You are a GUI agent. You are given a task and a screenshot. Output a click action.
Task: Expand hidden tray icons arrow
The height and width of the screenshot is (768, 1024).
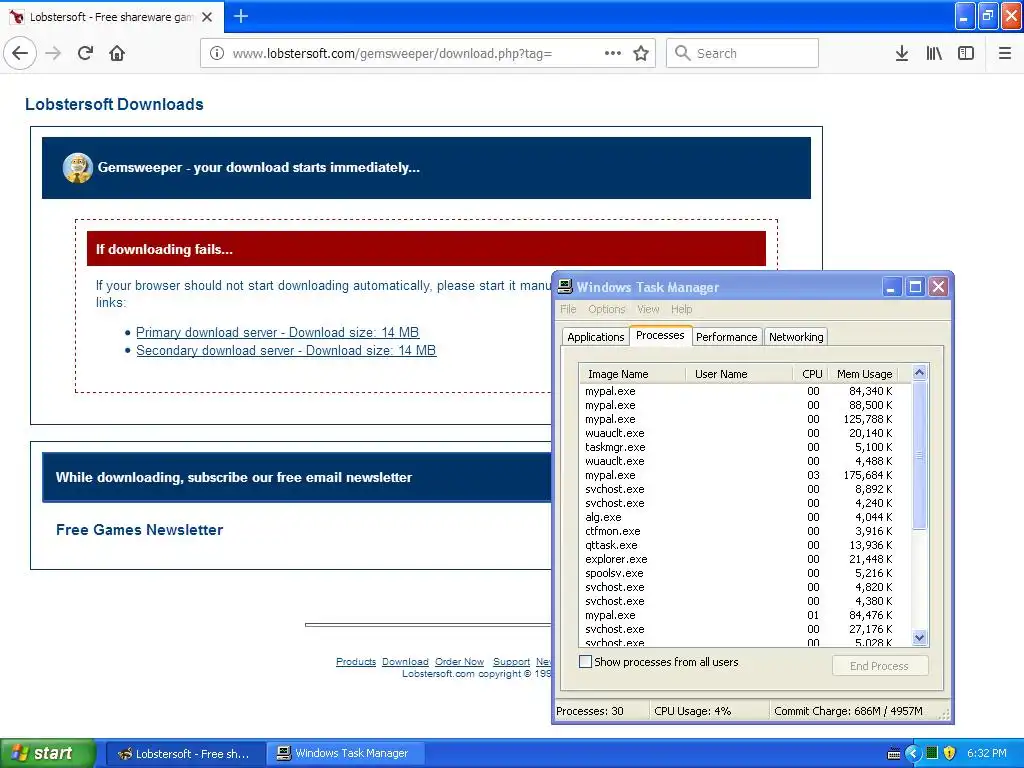(x=912, y=754)
